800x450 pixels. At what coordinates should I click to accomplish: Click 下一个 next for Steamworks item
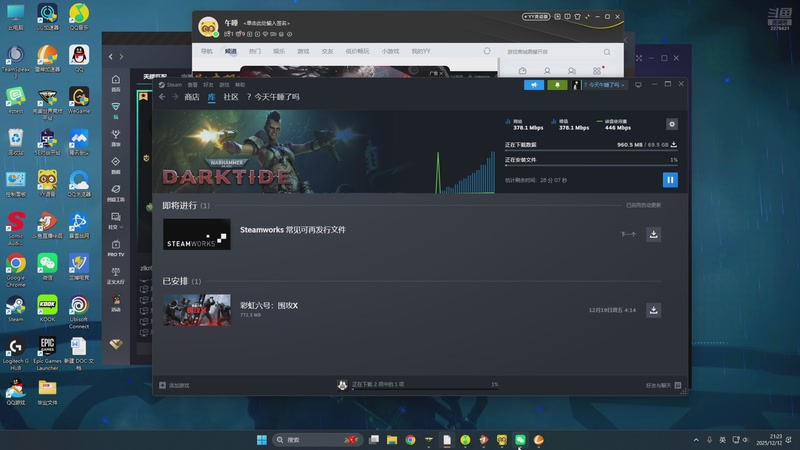[628, 235]
